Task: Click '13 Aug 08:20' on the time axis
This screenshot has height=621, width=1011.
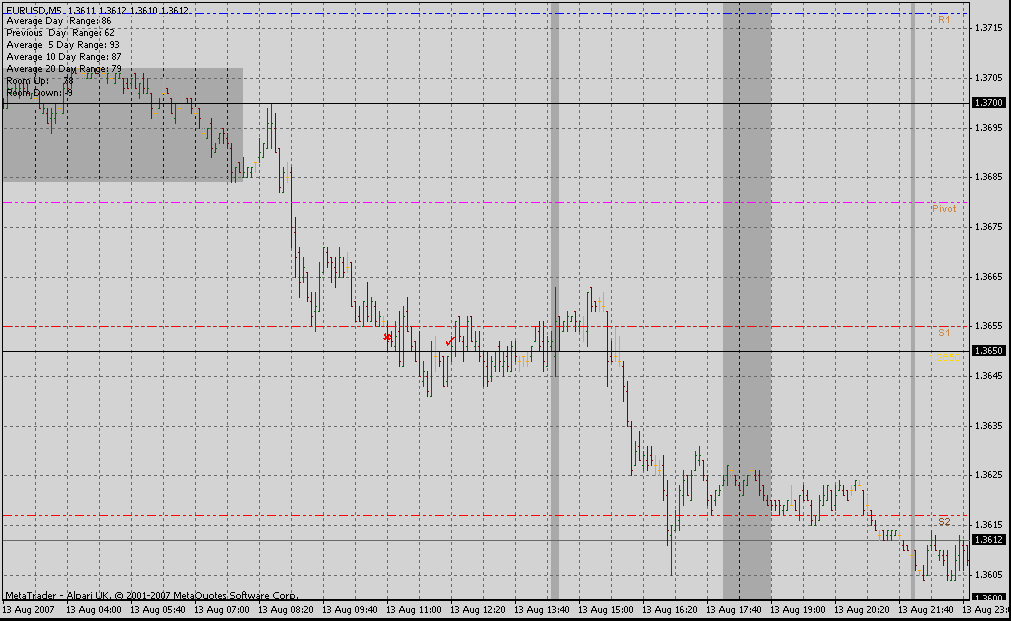Action: tap(286, 609)
